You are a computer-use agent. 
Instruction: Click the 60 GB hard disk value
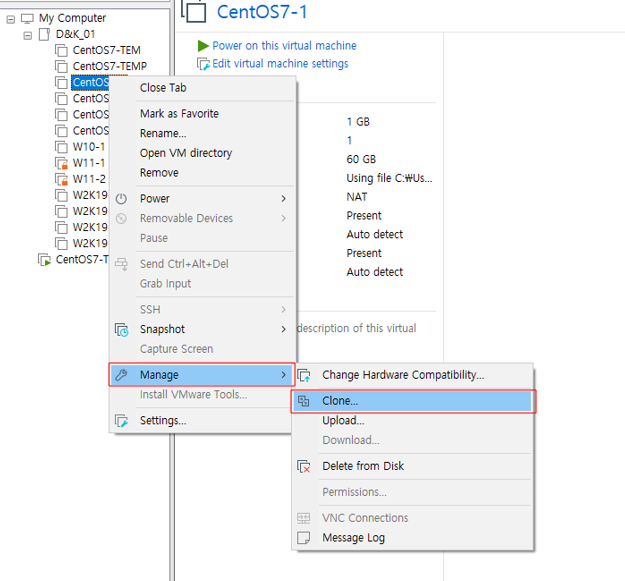coord(361,159)
